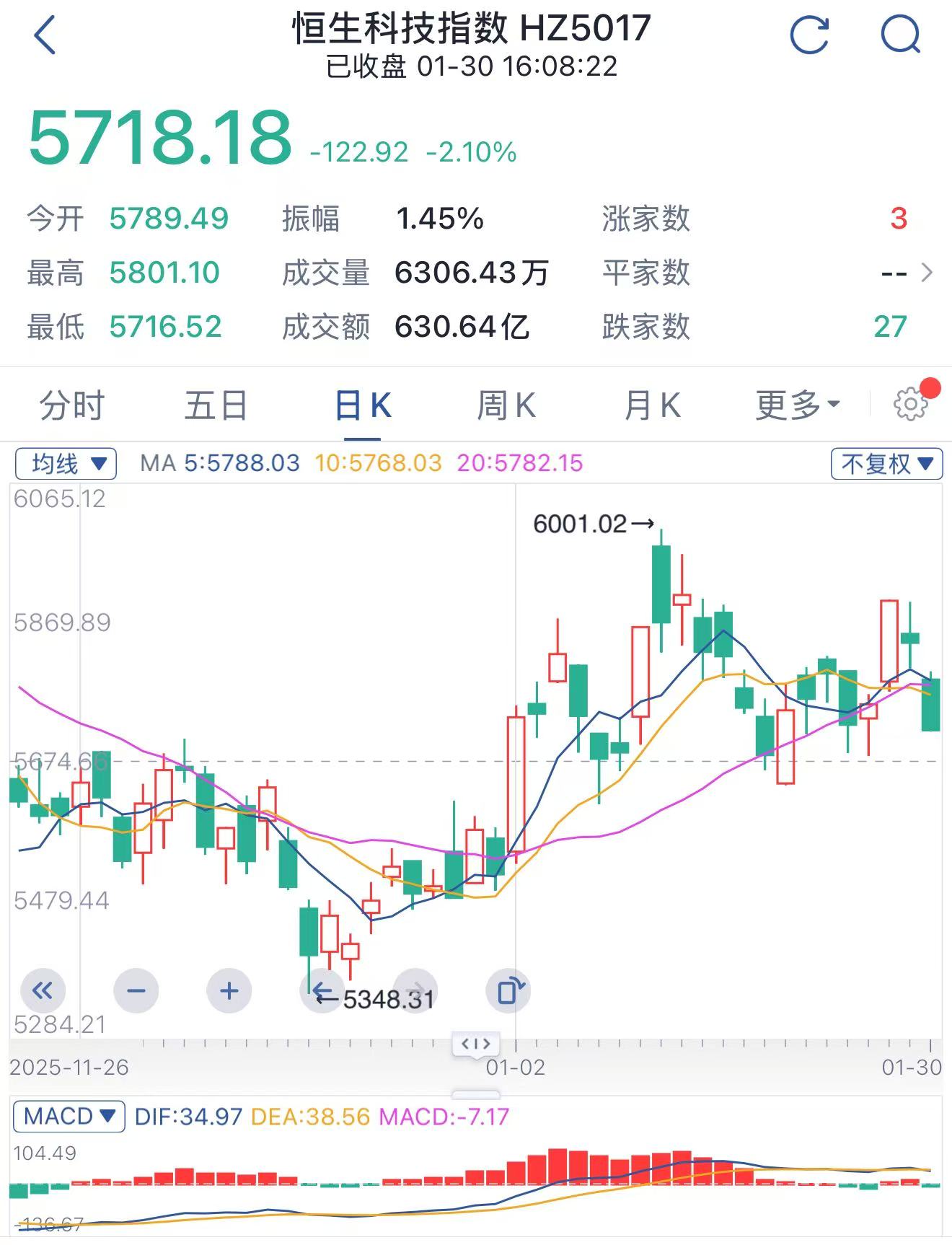952x1245 pixels.
Task: Click the MA 5:5788.03 label
Action: 220,463
